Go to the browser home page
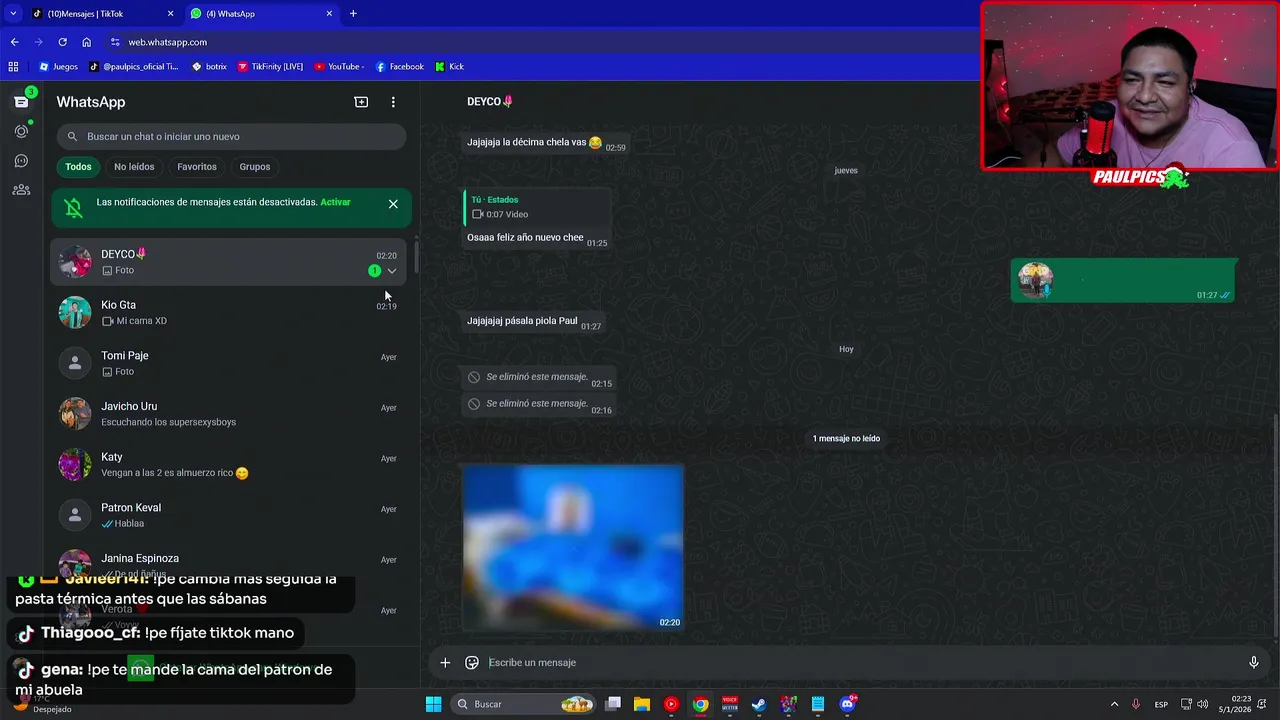 [x=86, y=42]
